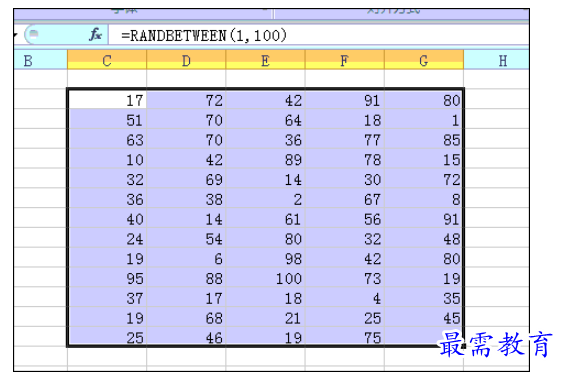Click the fx Insert Function icon
The height and width of the screenshot is (376, 561).
pyautogui.click(x=96, y=35)
